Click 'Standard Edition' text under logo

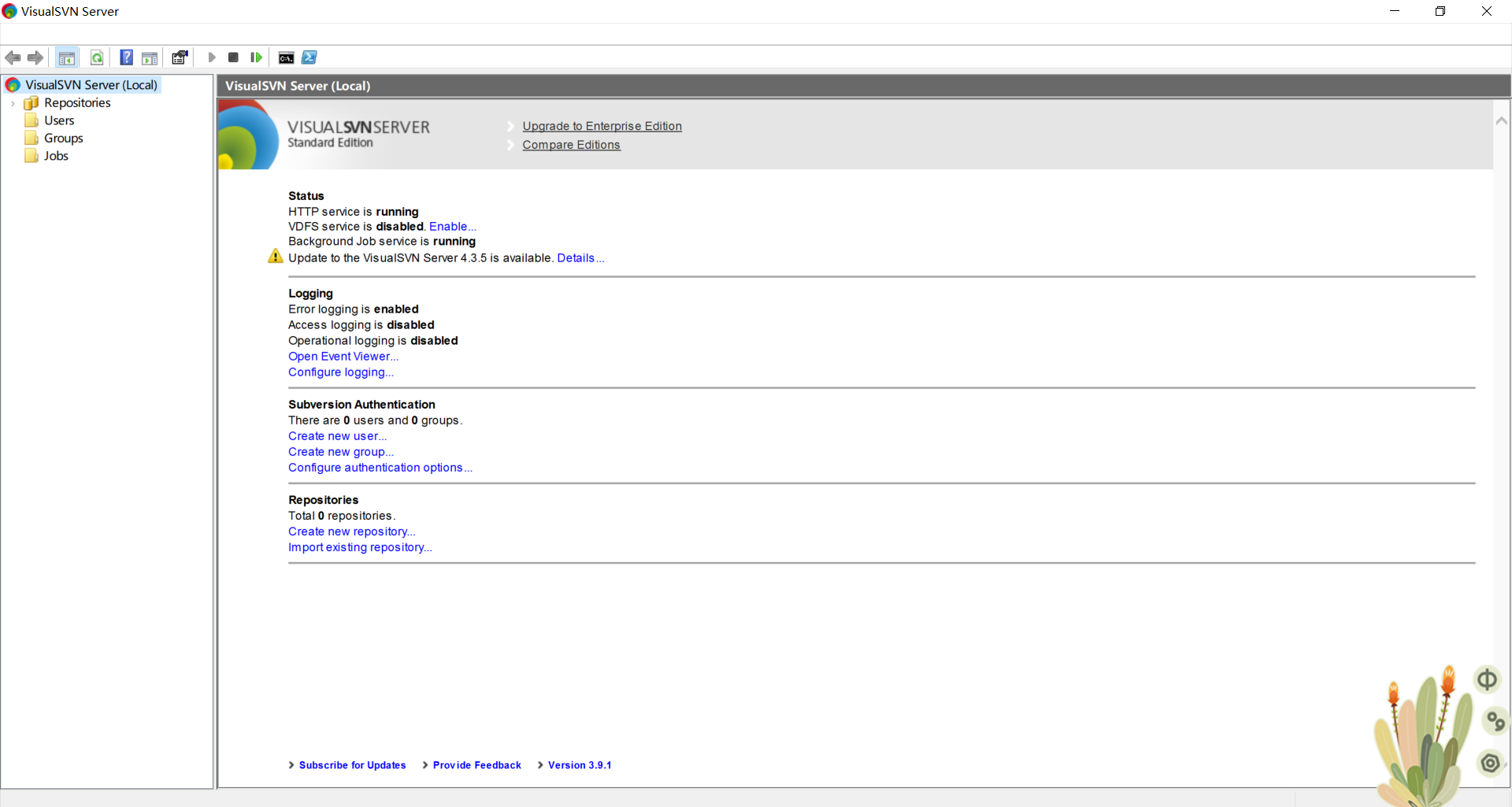(330, 143)
